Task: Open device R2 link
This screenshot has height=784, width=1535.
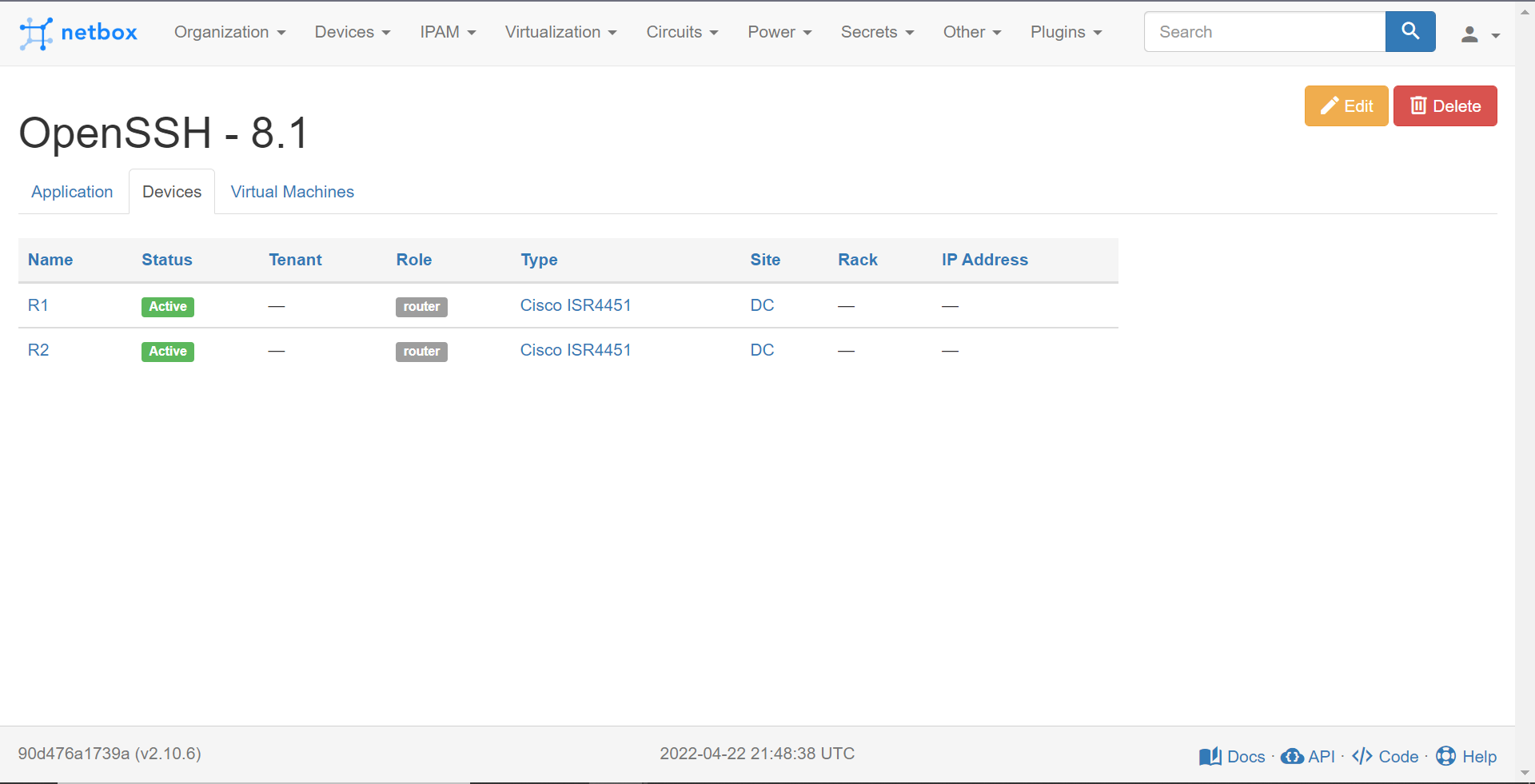Action: click(x=38, y=350)
